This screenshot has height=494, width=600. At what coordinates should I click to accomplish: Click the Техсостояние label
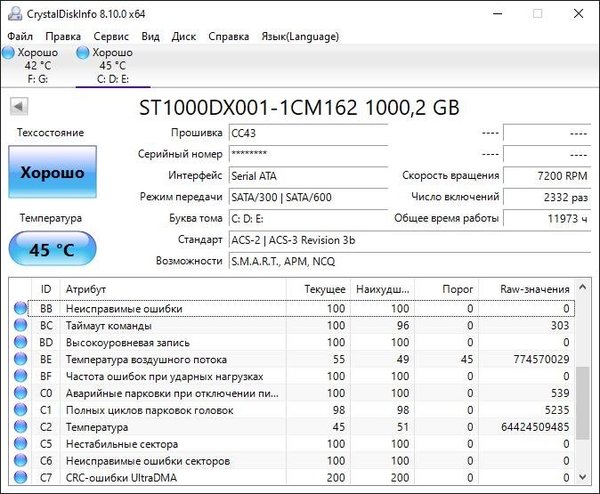coord(50,132)
